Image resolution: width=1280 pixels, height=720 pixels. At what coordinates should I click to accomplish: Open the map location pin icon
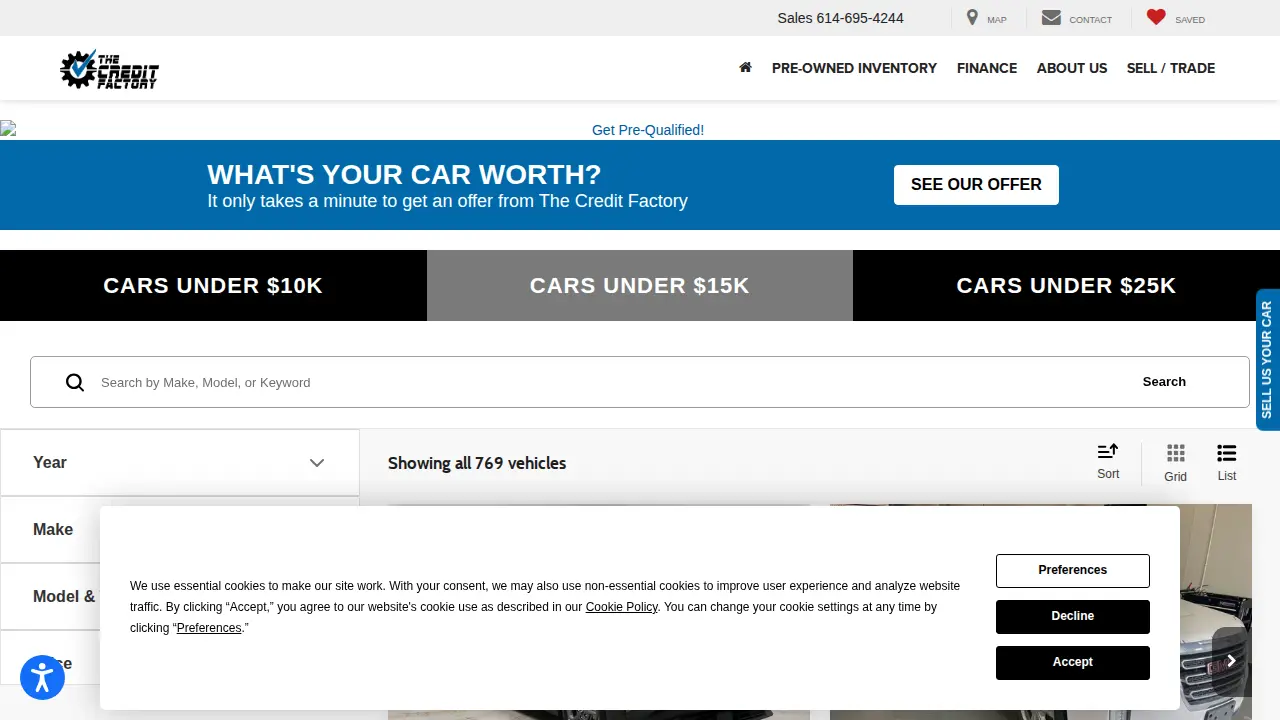pos(972,18)
